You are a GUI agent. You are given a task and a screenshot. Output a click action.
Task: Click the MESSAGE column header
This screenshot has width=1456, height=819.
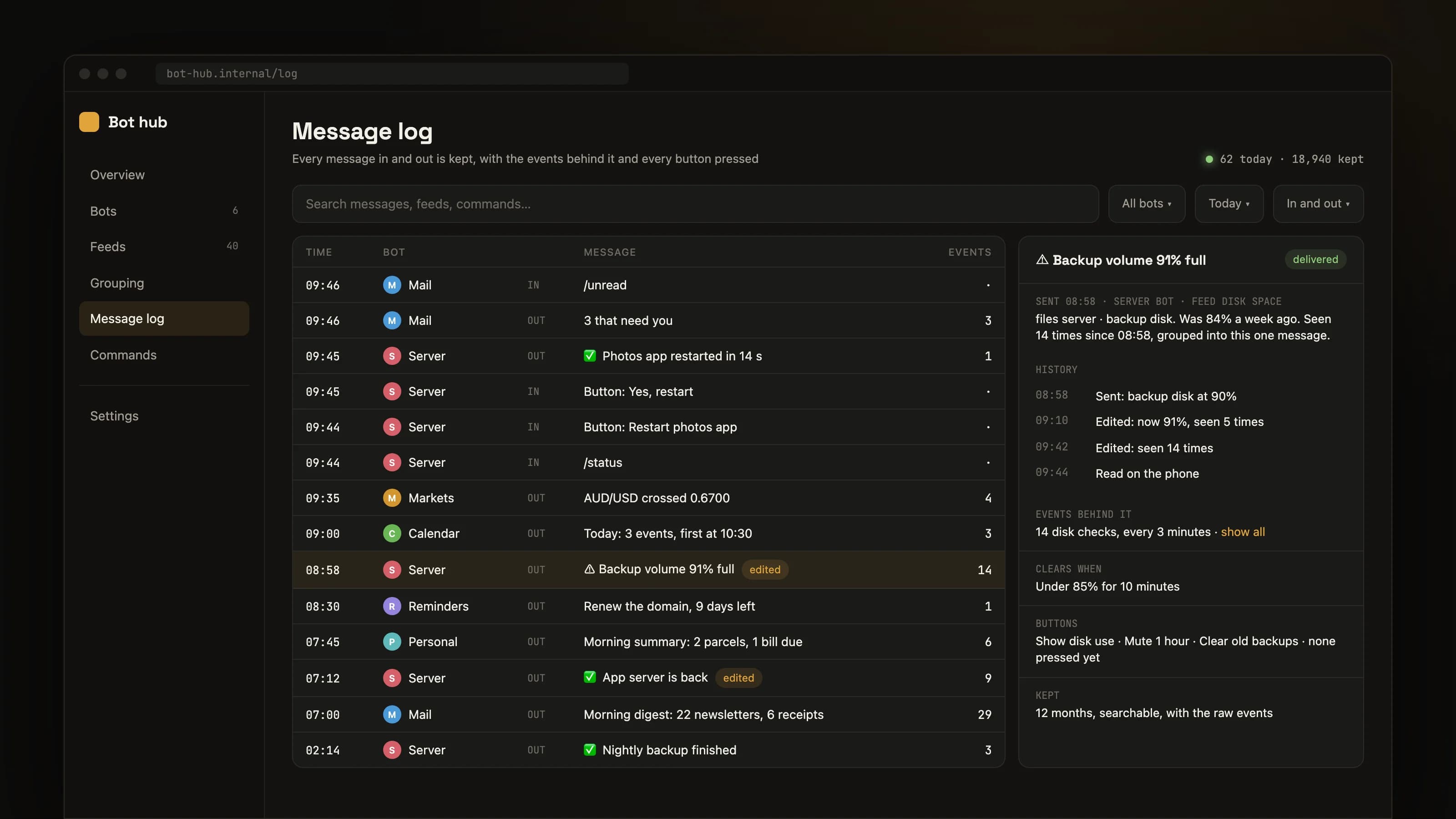point(609,252)
